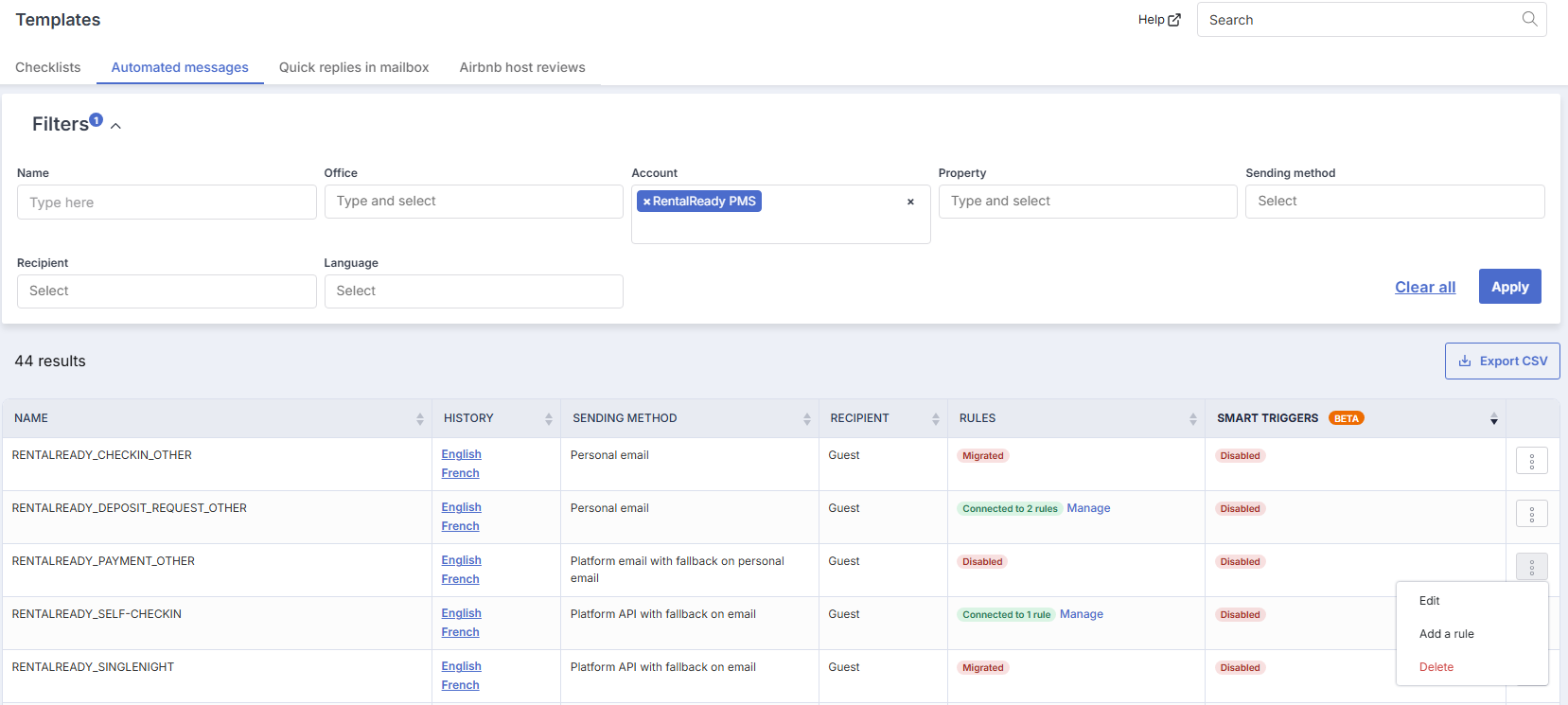Open English history for RENTALREADY_PAYMENT_OTHER
The width and height of the screenshot is (1568, 705).
tap(461, 560)
